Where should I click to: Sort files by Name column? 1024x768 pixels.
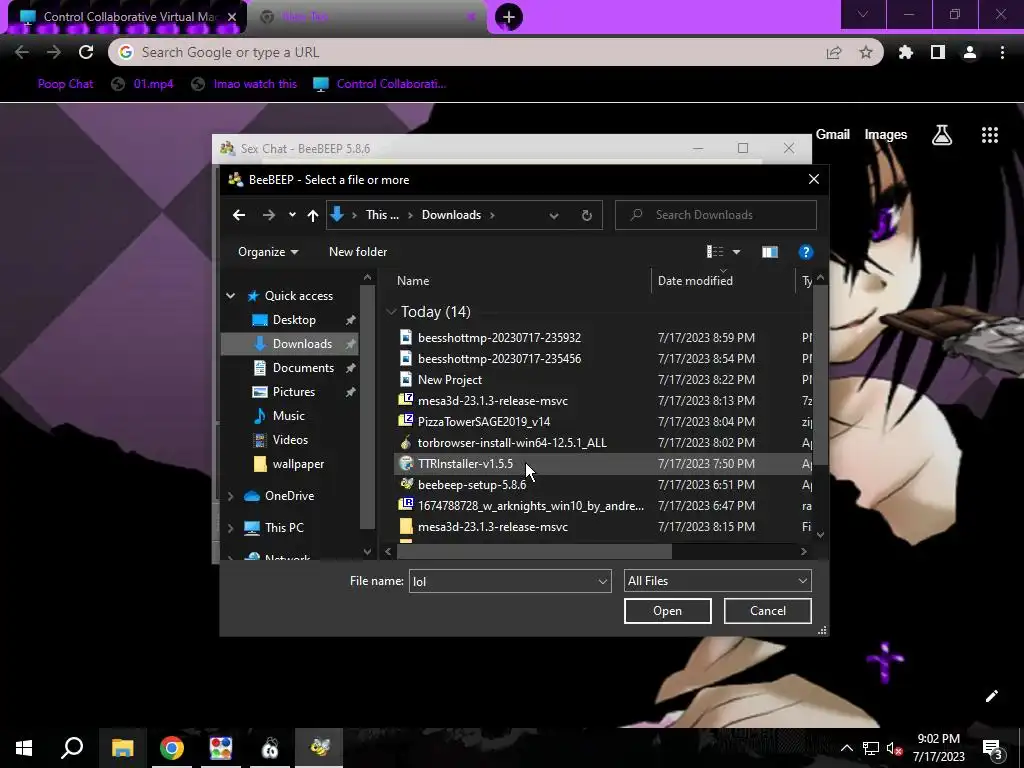pyautogui.click(x=413, y=281)
